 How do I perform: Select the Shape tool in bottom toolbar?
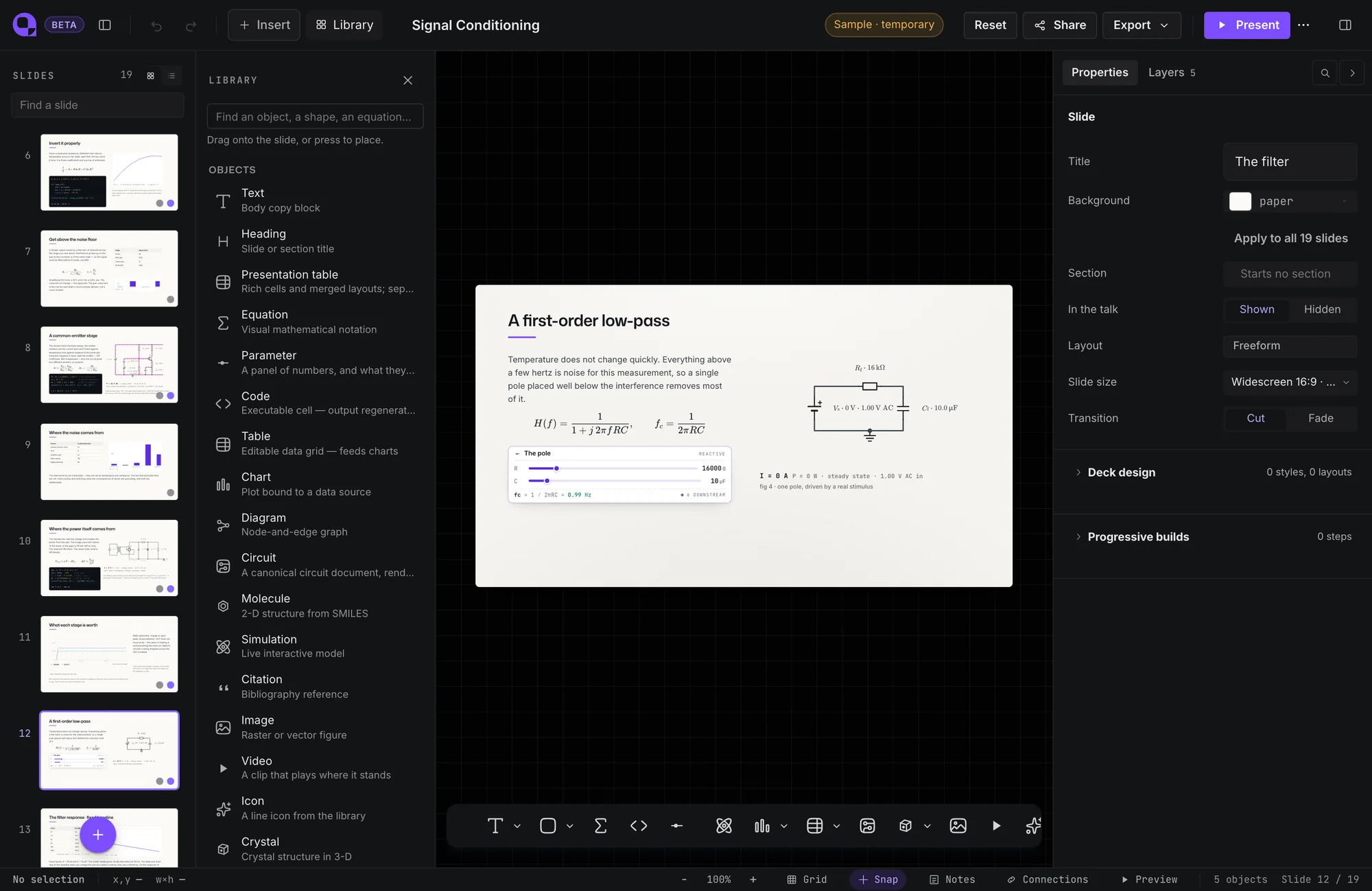[548, 826]
